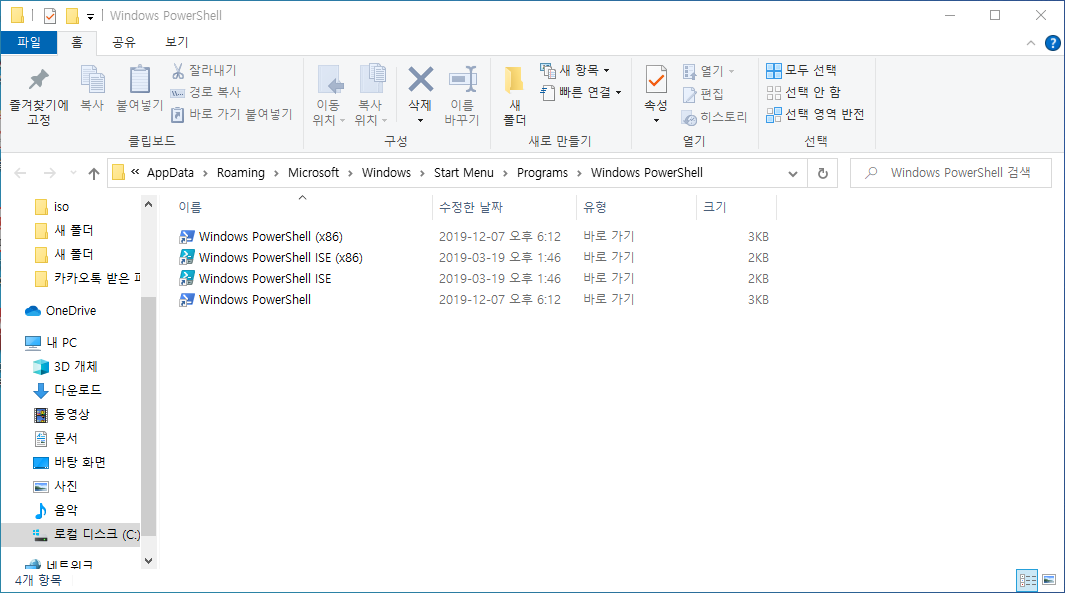Click the Programs breadcrumb in address bar
The height and width of the screenshot is (593, 1065).
[x=542, y=173]
